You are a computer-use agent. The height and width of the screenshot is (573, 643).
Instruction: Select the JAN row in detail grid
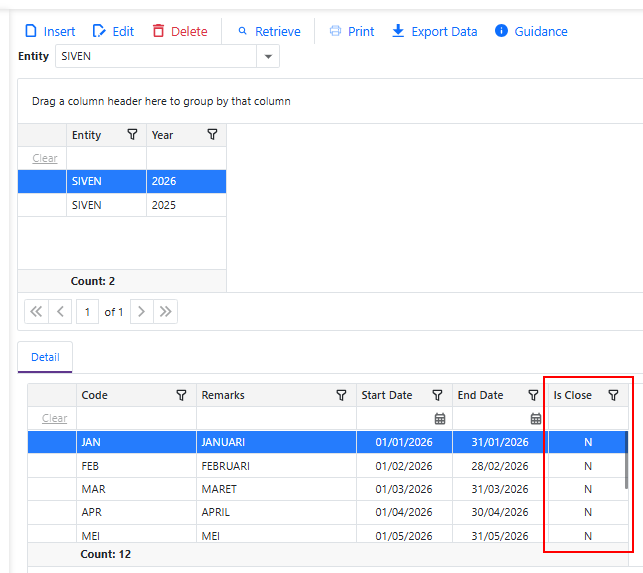pyautogui.click(x=327, y=442)
